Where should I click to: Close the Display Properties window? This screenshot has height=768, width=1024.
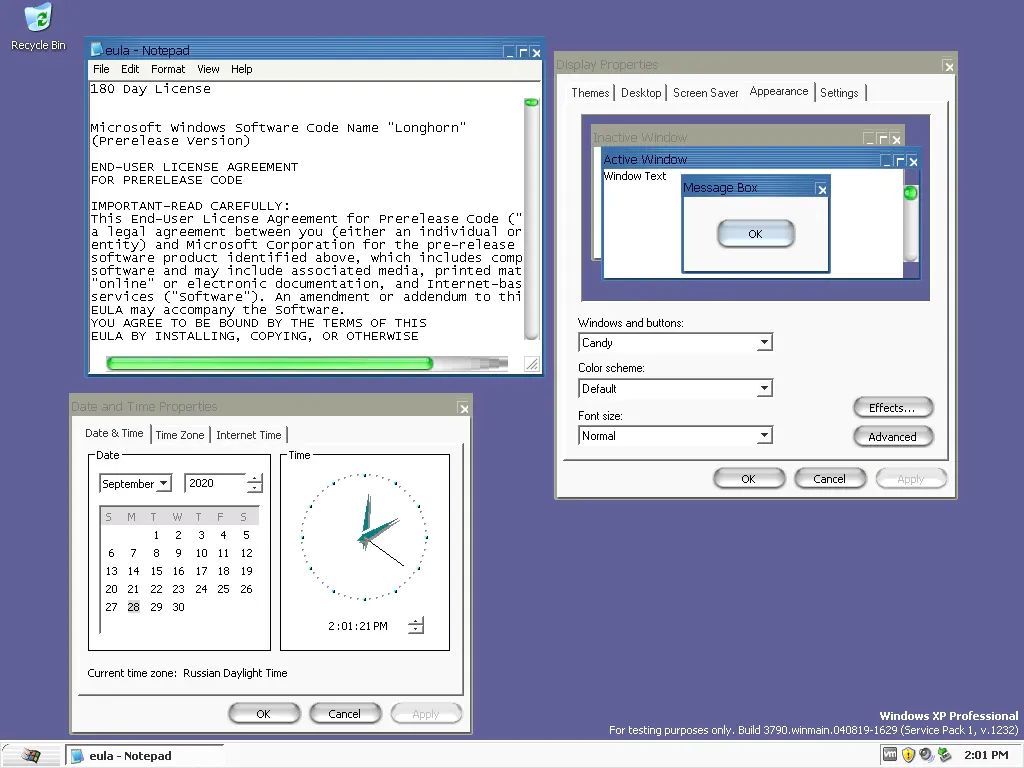point(947,66)
